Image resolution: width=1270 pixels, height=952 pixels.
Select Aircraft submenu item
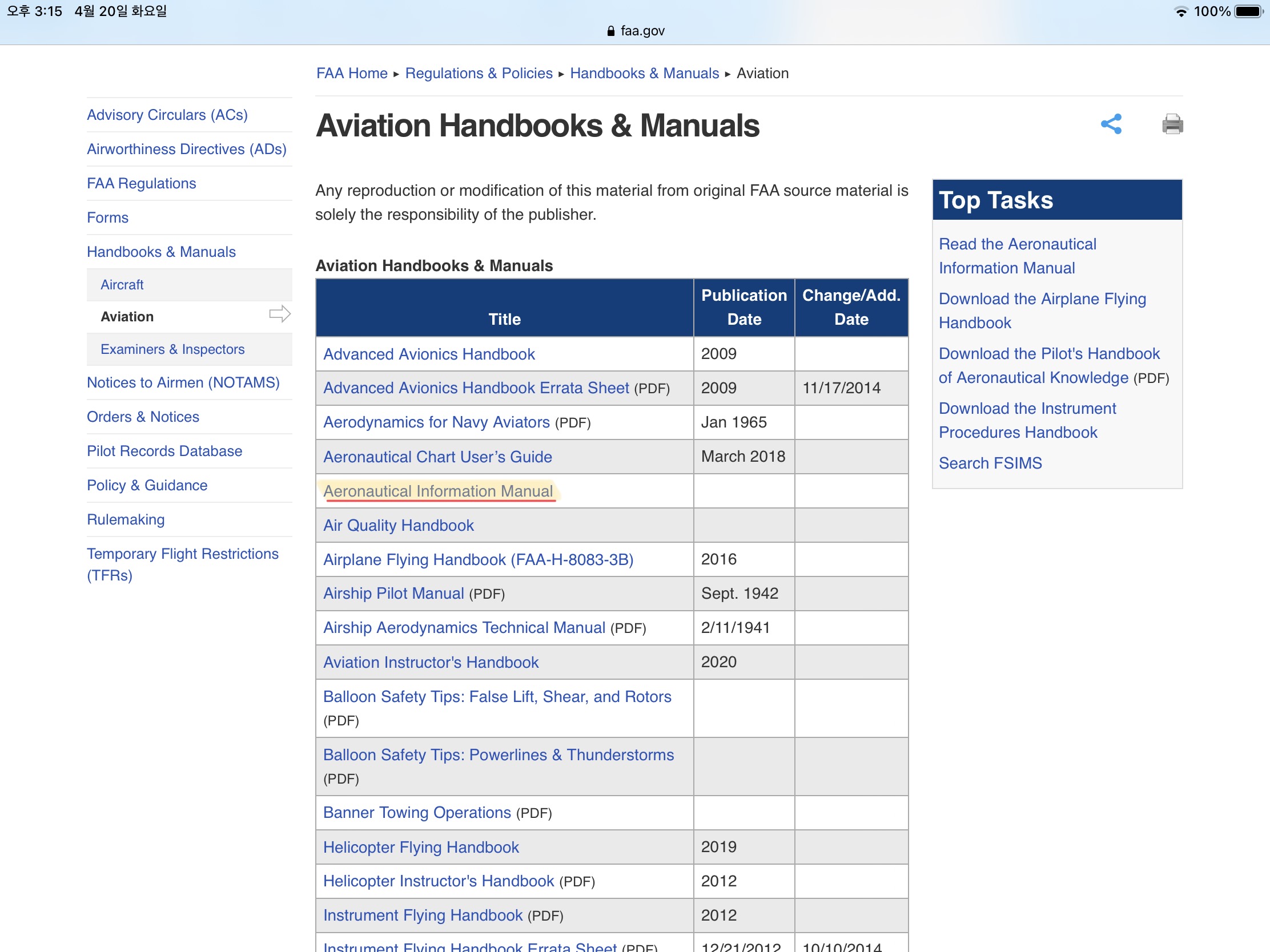tap(122, 285)
